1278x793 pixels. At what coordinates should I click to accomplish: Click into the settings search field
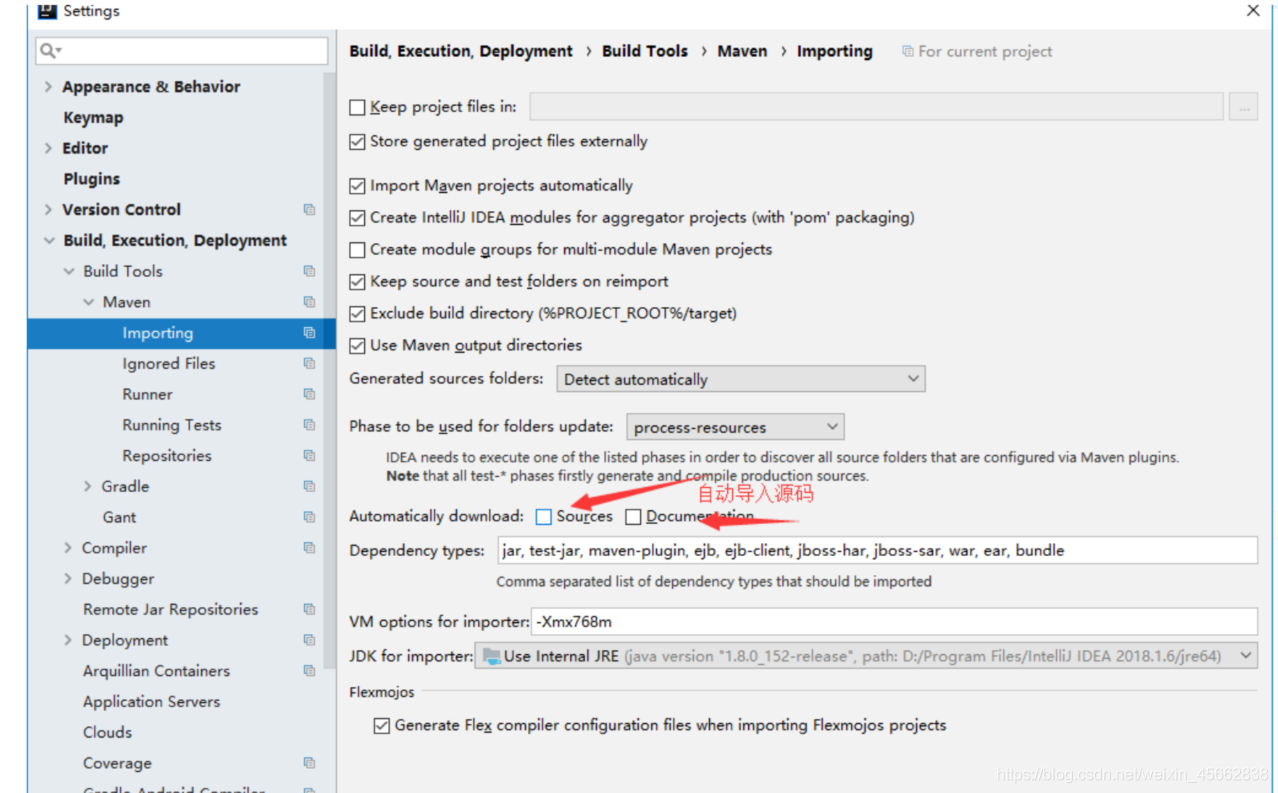182,50
